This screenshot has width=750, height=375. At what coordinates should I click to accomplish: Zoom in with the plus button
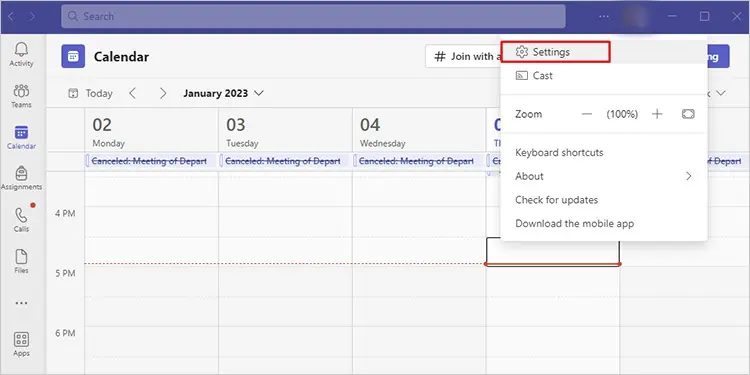pyautogui.click(x=657, y=114)
